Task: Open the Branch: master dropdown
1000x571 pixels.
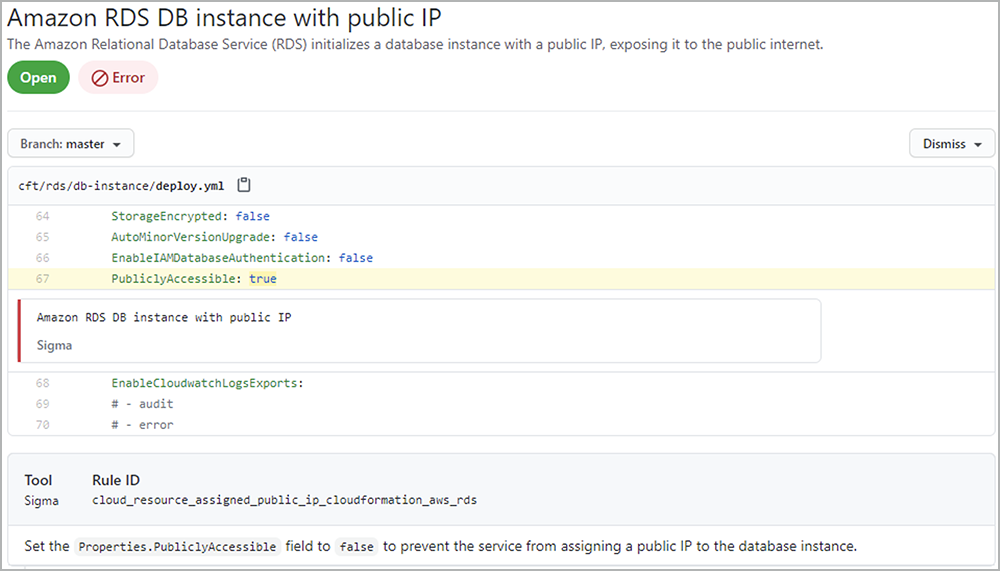Action: click(71, 144)
